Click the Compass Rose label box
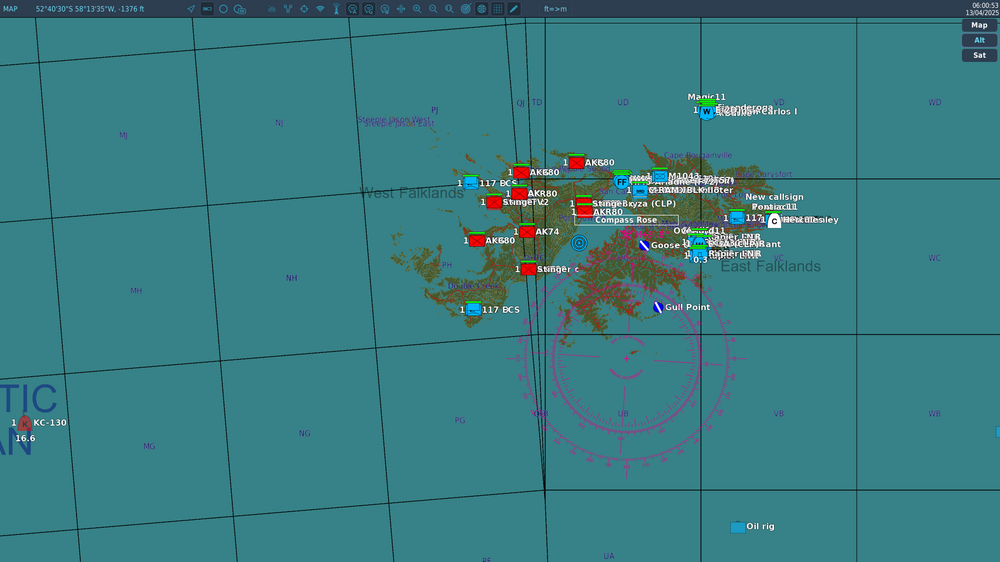Image resolution: width=1000 pixels, height=562 pixels. pos(626,220)
